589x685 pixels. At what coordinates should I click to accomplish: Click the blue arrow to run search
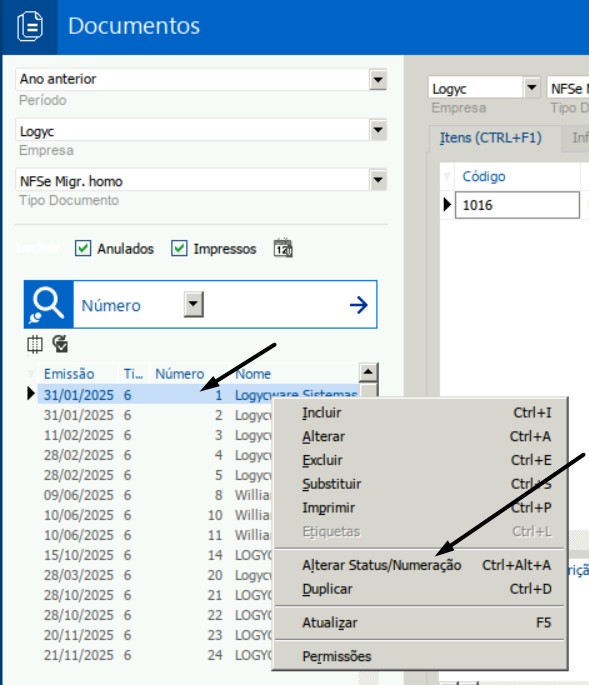point(359,305)
